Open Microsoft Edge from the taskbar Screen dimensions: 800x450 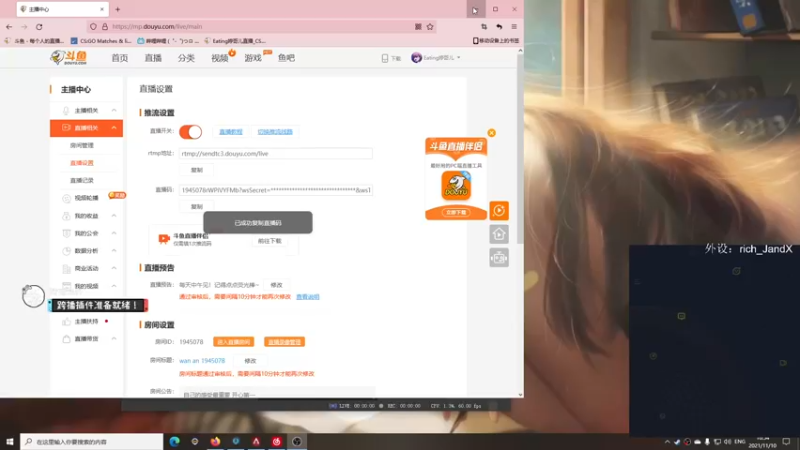174,441
